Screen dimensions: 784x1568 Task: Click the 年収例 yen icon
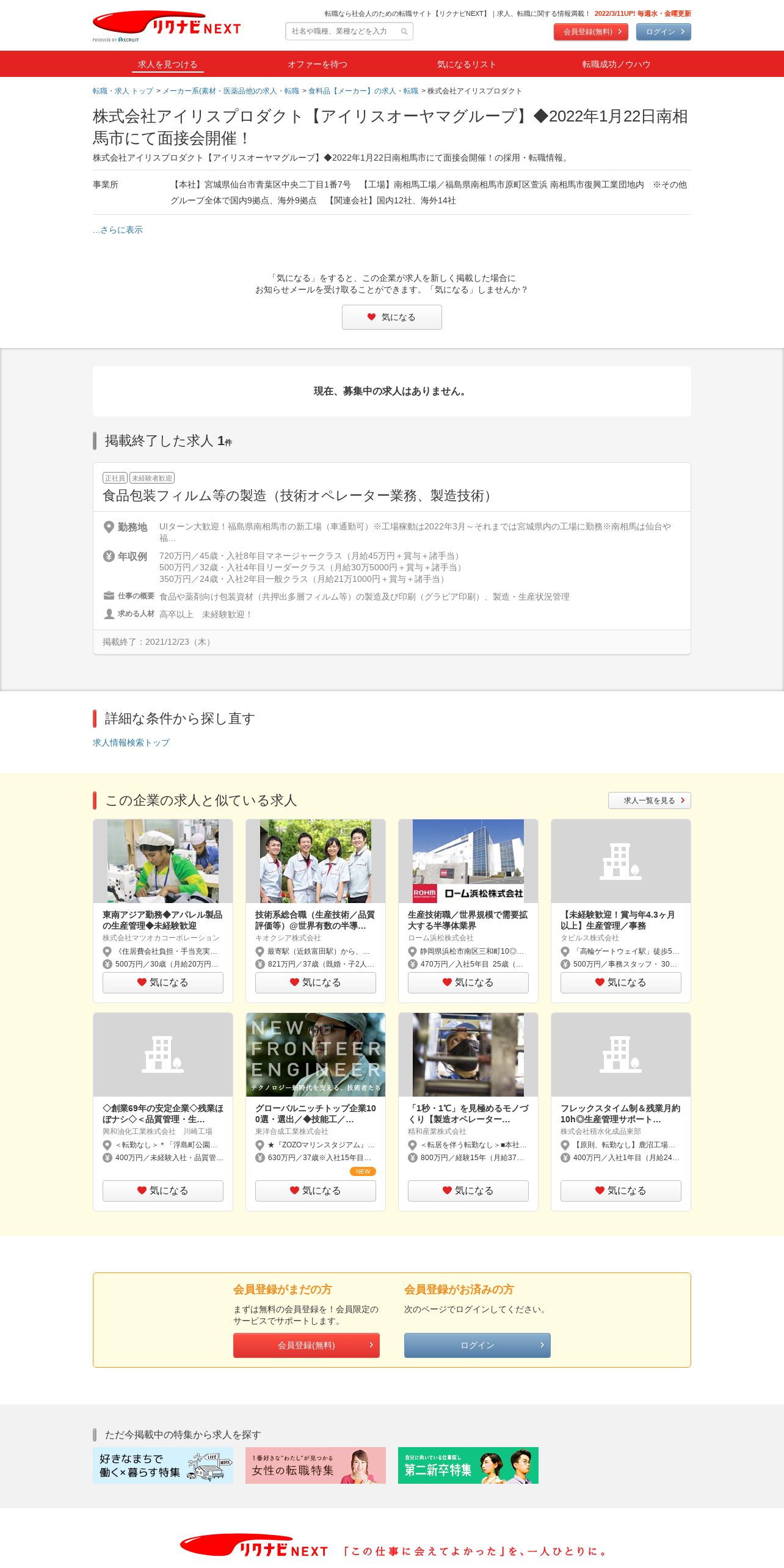(x=109, y=556)
